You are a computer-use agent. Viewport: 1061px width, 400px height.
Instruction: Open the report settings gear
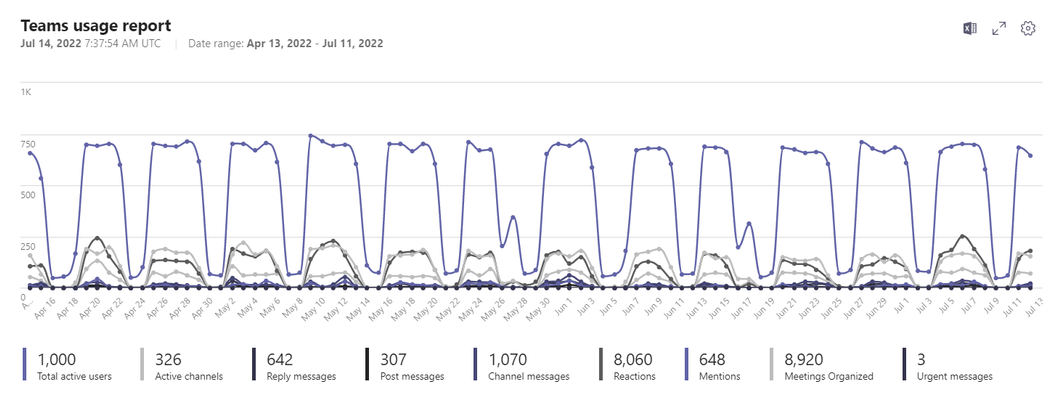[x=1028, y=28]
